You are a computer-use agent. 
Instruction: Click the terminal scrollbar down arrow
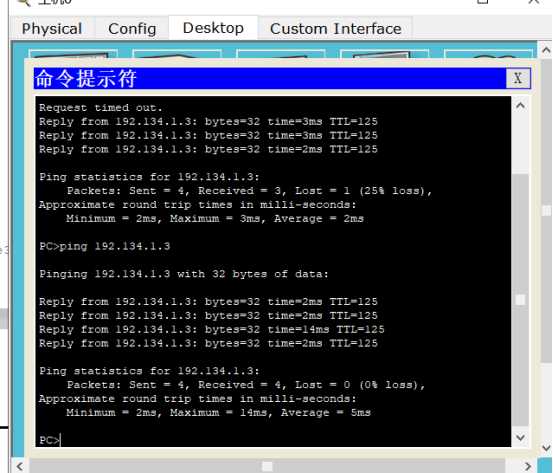point(521,437)
